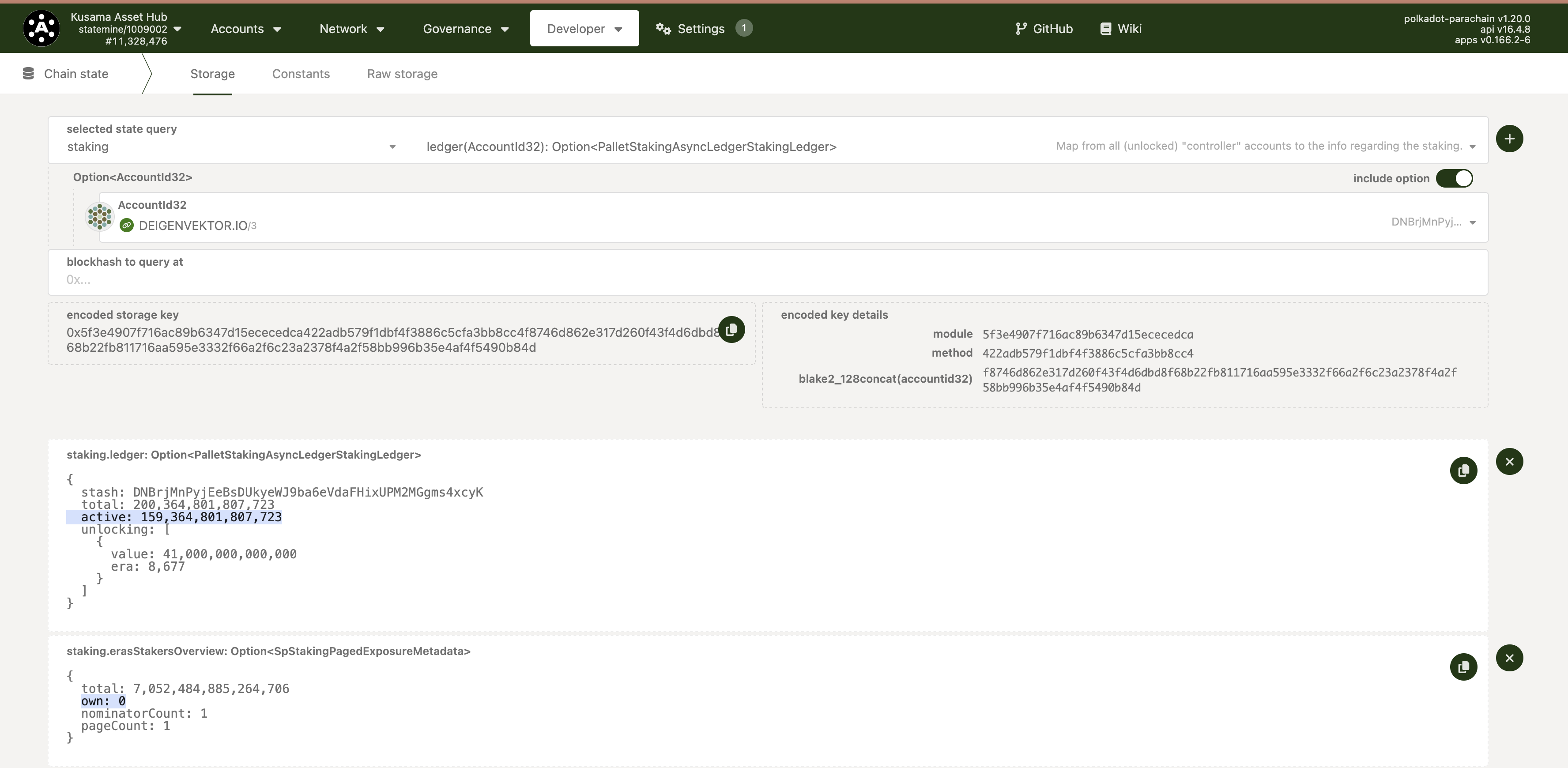The width and height of the screenshot is (1568, 768).
Task: Switch to the Constants tab
Action: pos(301,74)
